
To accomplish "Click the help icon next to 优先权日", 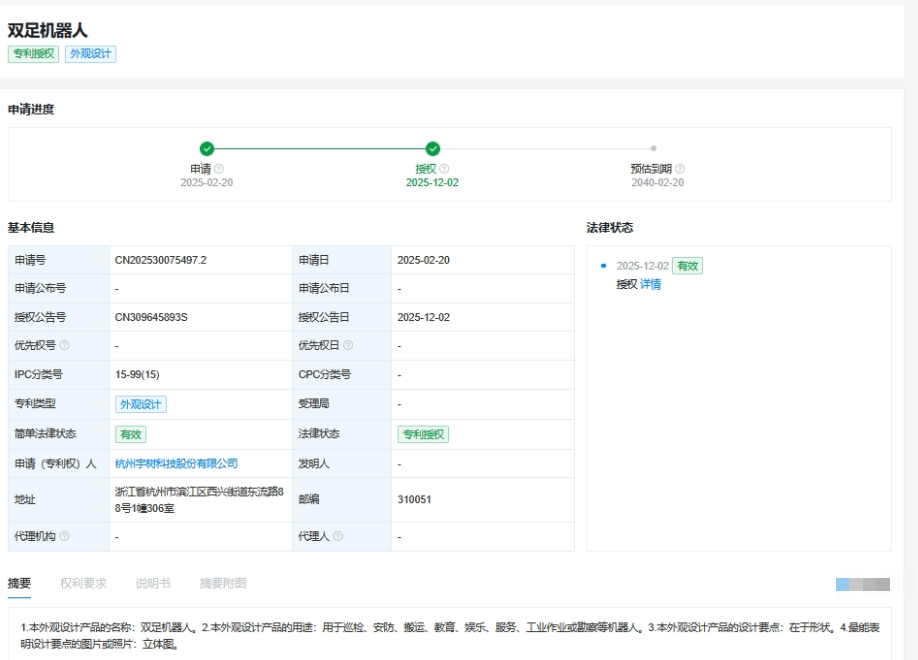I will 349,345.
